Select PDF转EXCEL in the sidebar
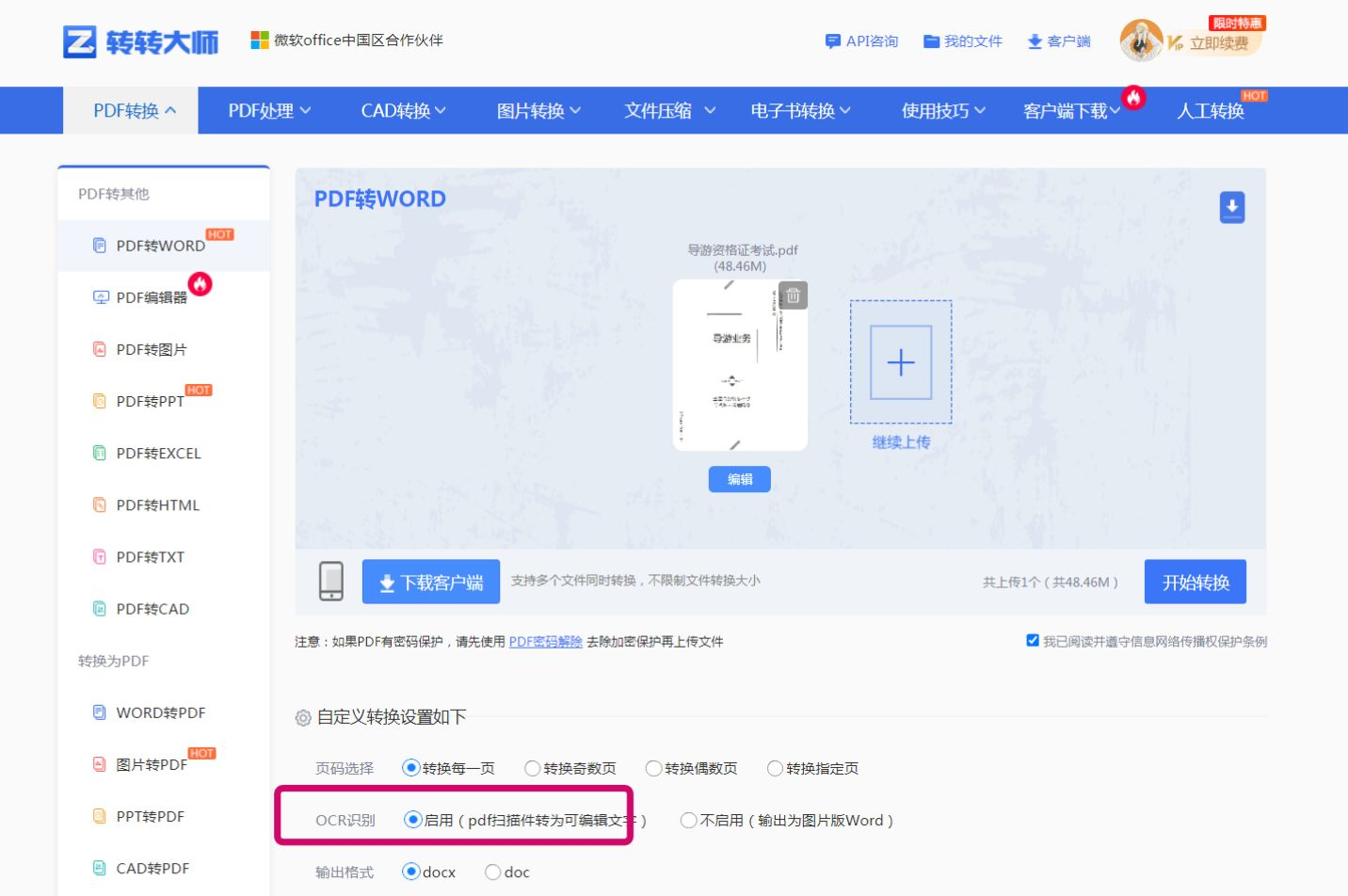This screenshot has width=1348, height=896. click(x=156, y=453)
